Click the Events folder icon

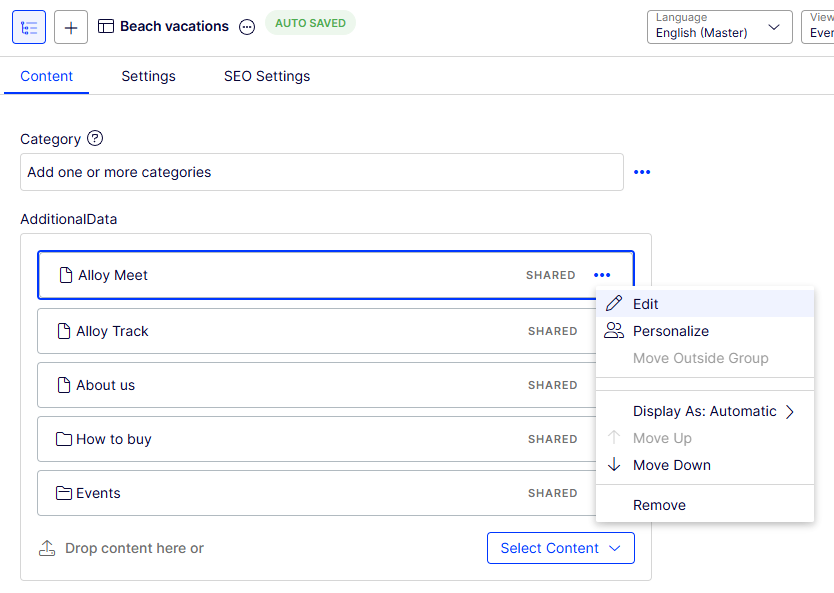tap(64, 493)
